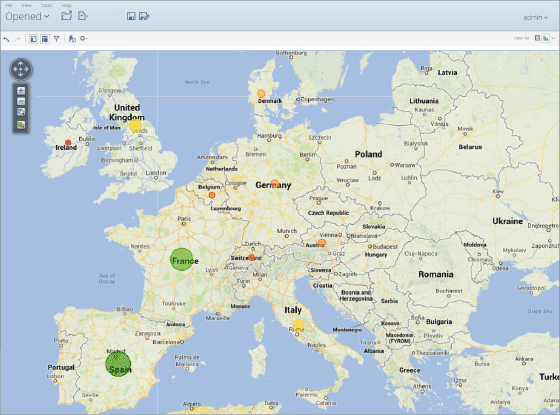This screenshot has width=560, height=415.
Task: Open the filter funnel tool
Action: pos(56,39)
